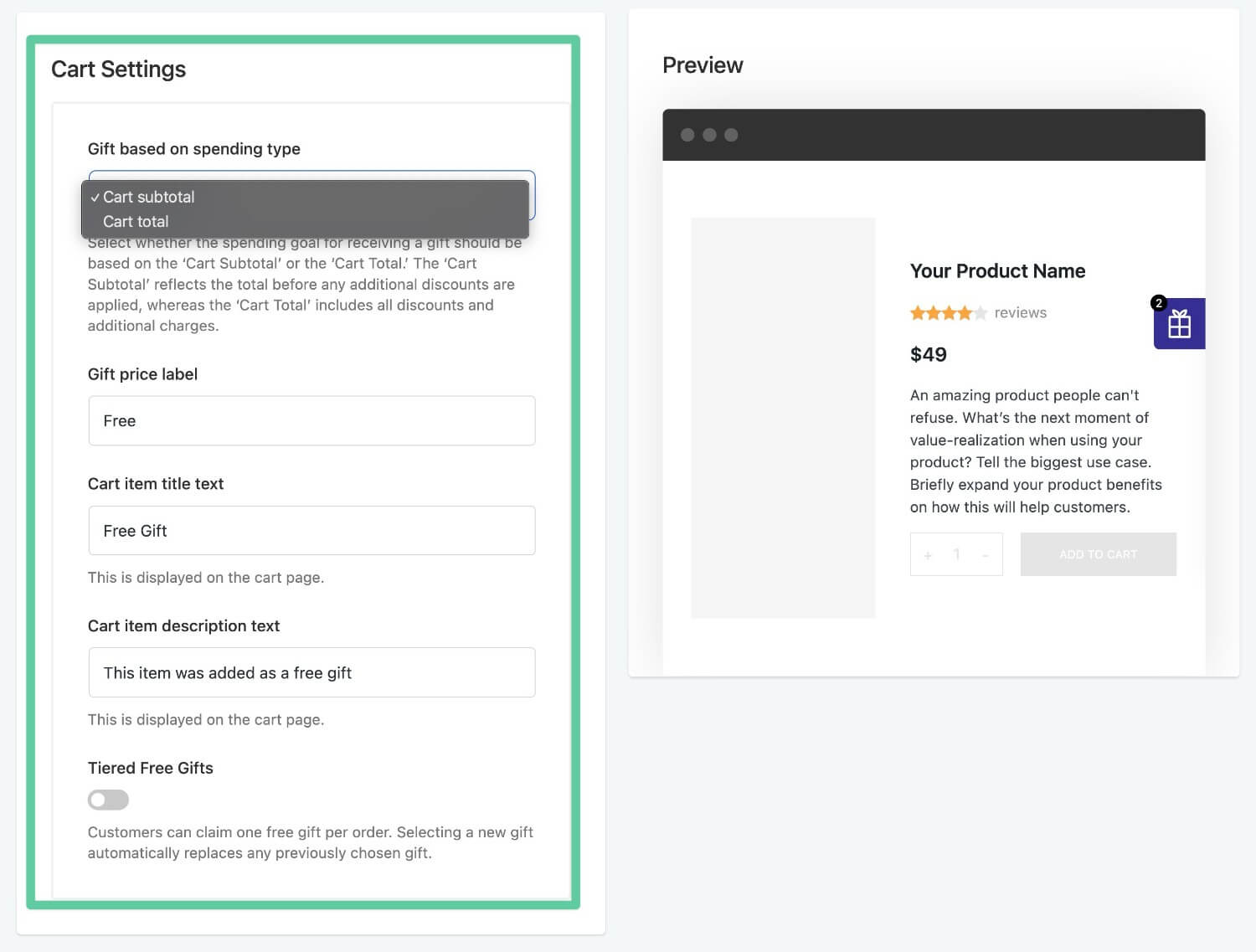Click the Gift price label field containing Free
Image resolution: width=1256 pixels, height=952 pixels.
point(311,420)
